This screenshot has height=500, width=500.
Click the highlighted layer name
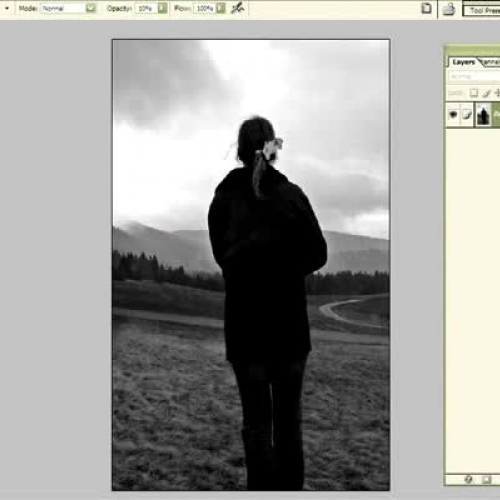496,114
